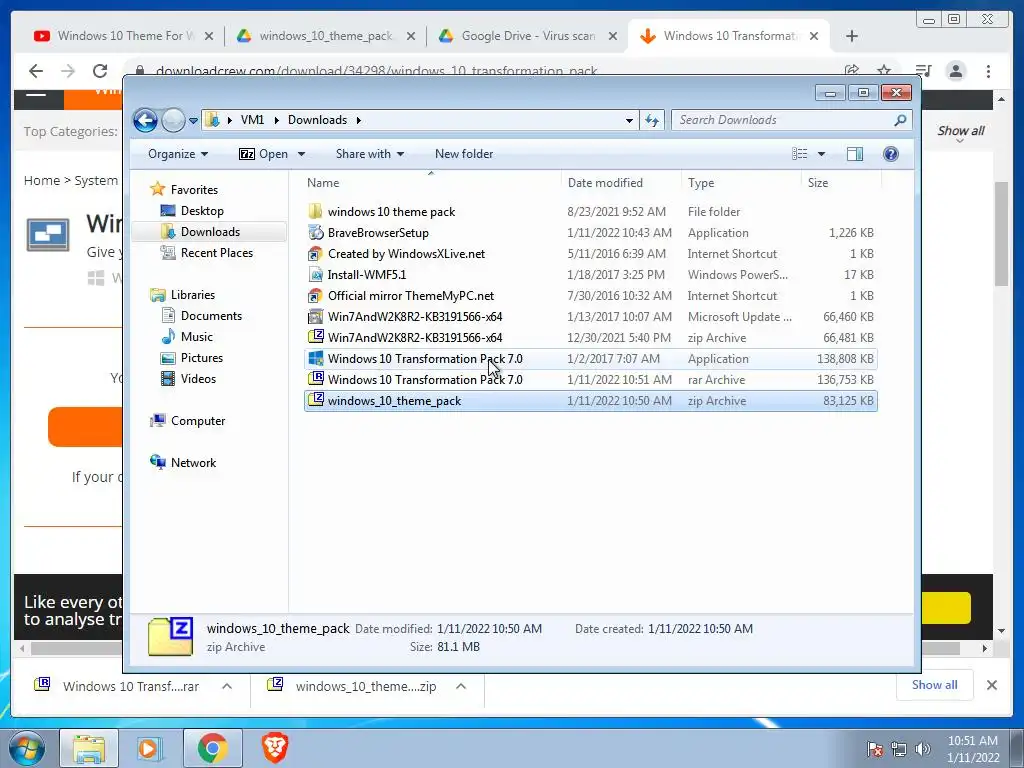Open Documents library
This screenshot has width=1024, height=768.
(x=211, y=315)
